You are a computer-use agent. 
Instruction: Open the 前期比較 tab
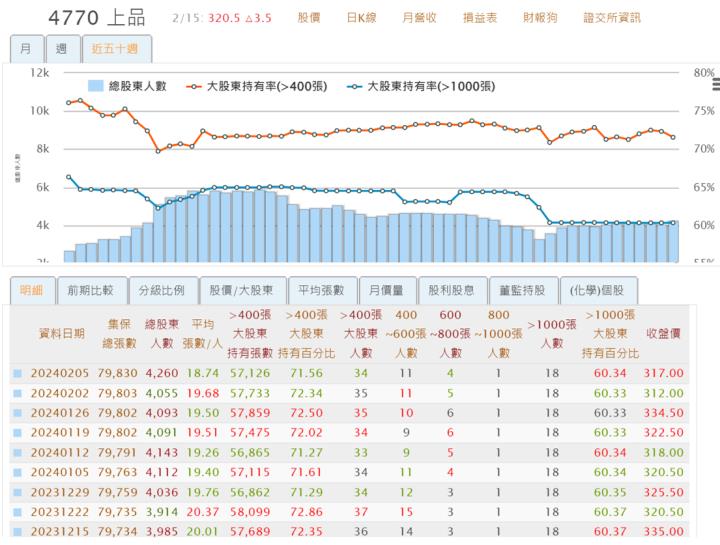[91, 290]
